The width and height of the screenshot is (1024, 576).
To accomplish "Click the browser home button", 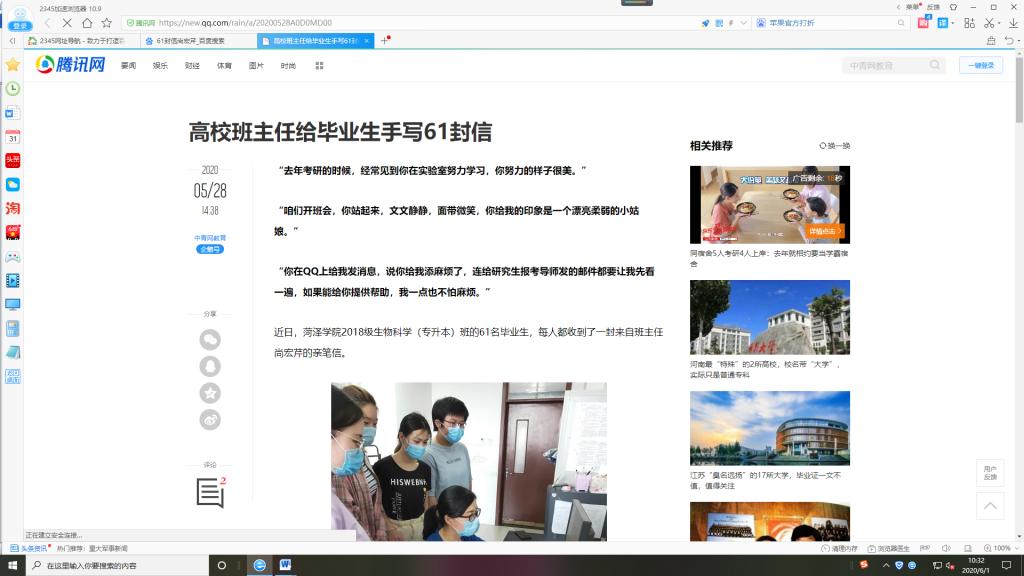I will coord(88,22).
